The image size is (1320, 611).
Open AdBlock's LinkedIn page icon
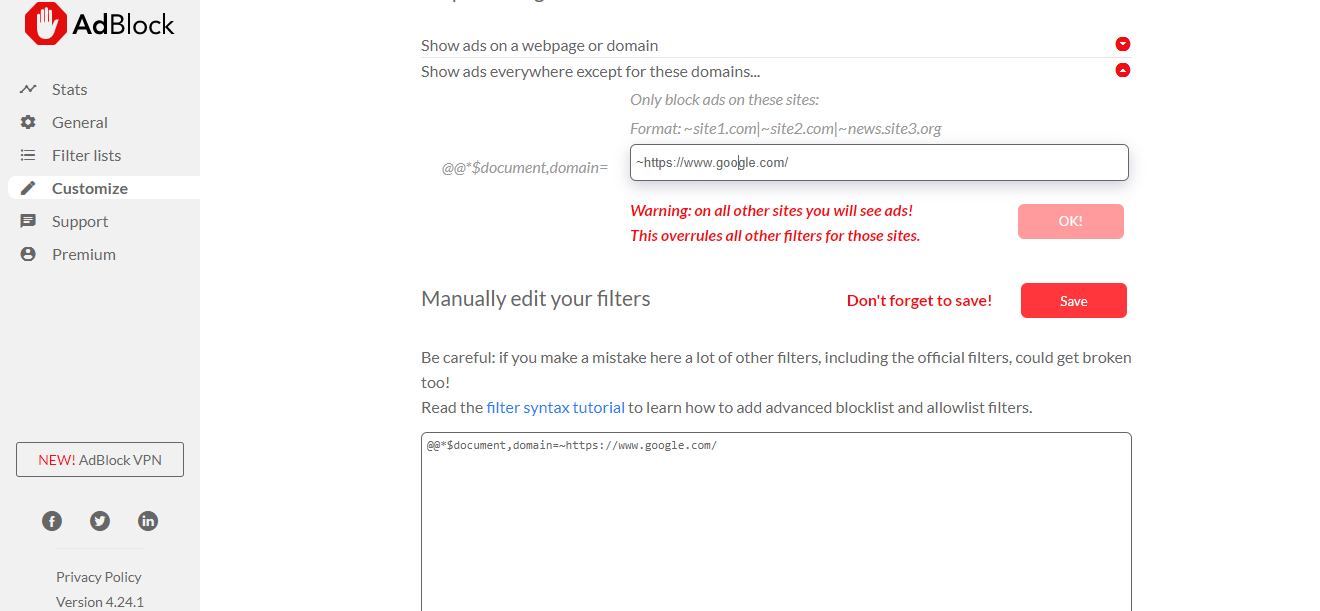point(148,521)
